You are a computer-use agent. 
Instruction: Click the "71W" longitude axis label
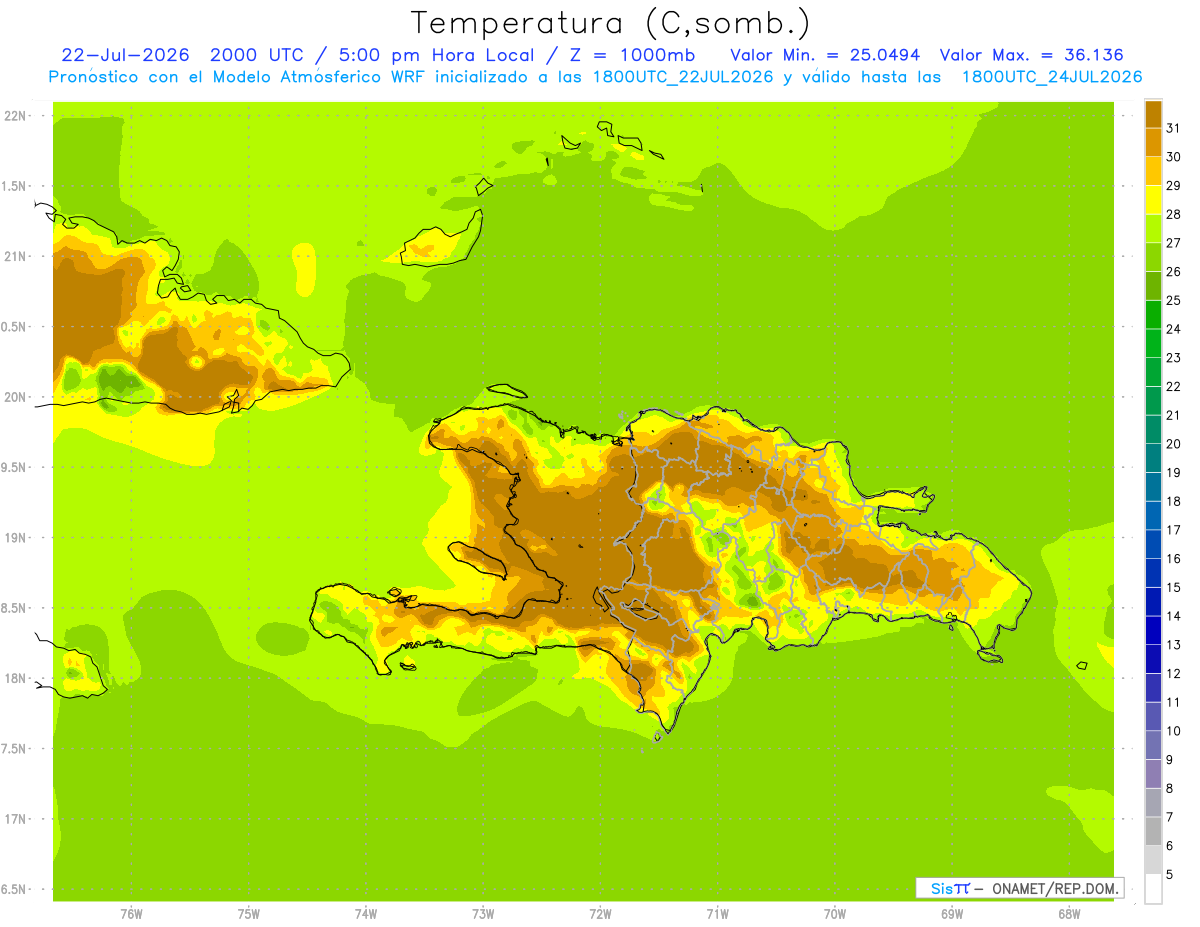pyautogui.click(x=717, y=914)
